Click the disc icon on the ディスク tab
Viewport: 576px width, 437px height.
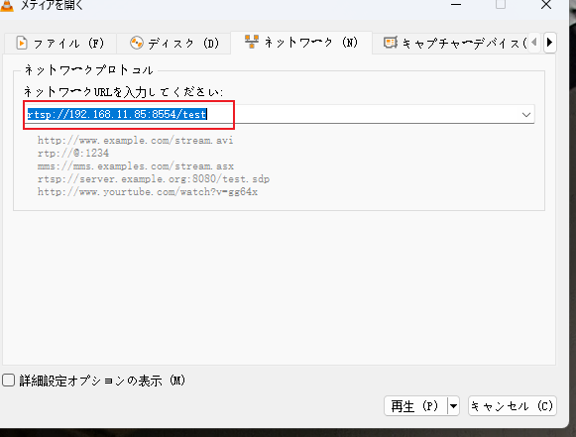(x=137, y=43)
